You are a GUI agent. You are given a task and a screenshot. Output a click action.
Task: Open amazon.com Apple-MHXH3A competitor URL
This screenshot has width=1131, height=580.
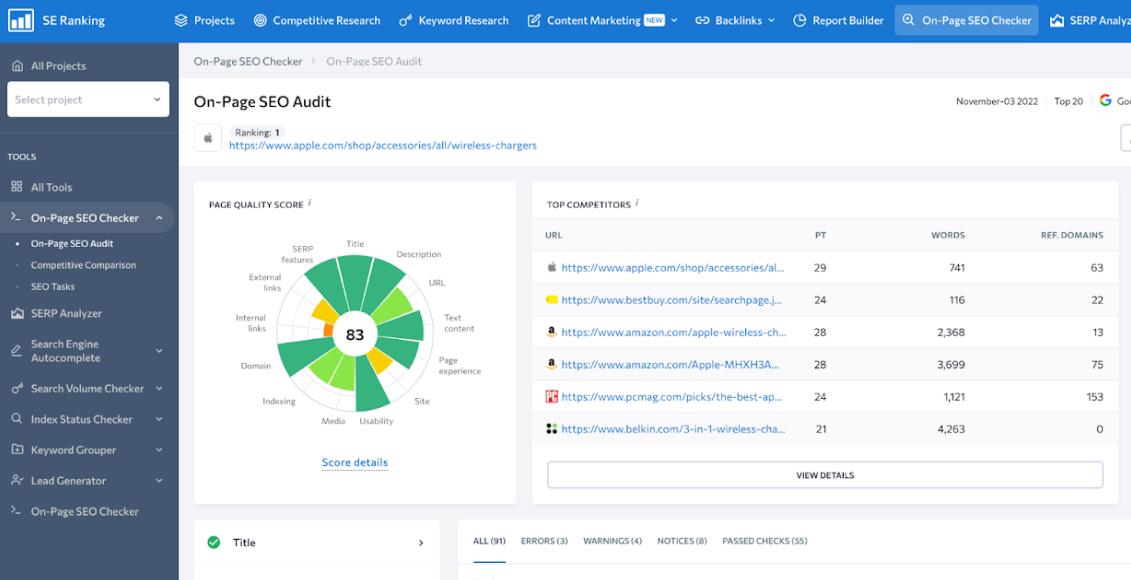click(670, 365)
